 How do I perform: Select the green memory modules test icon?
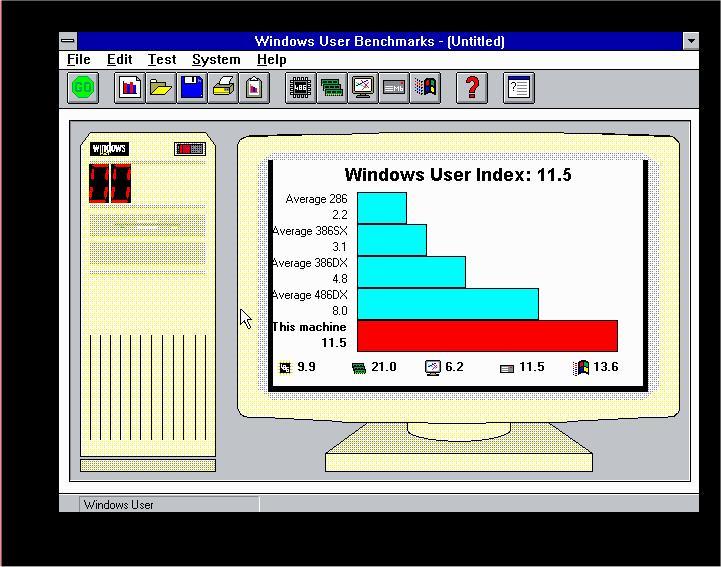click(332, 87)
